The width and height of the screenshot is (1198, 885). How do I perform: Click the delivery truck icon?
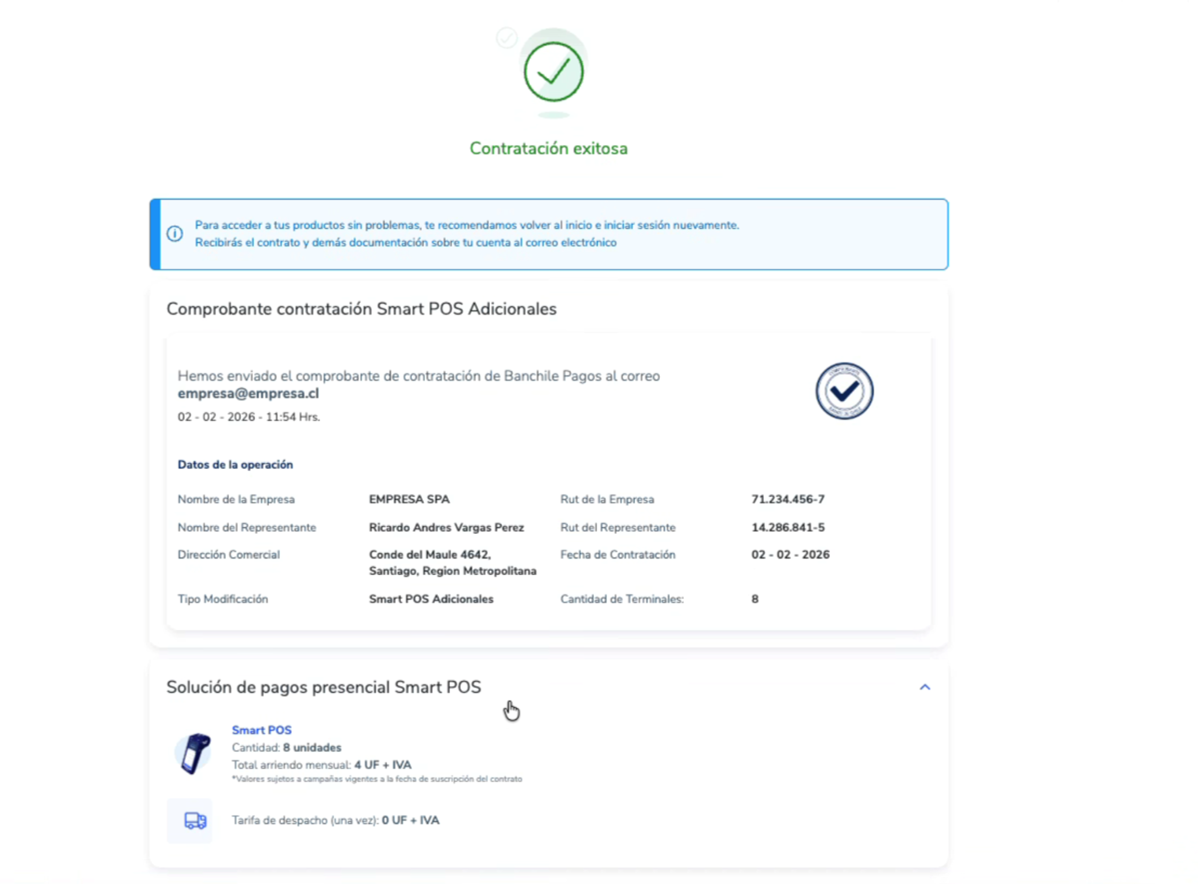click(x=195, y=821)
